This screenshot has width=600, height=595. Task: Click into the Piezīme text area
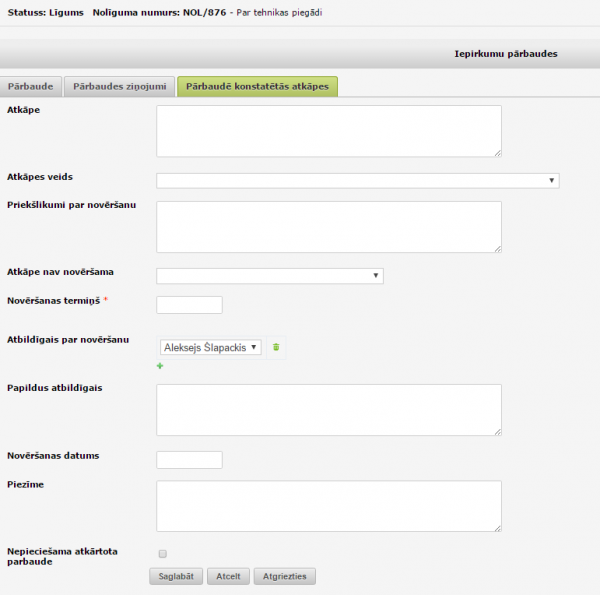point(328,506)
